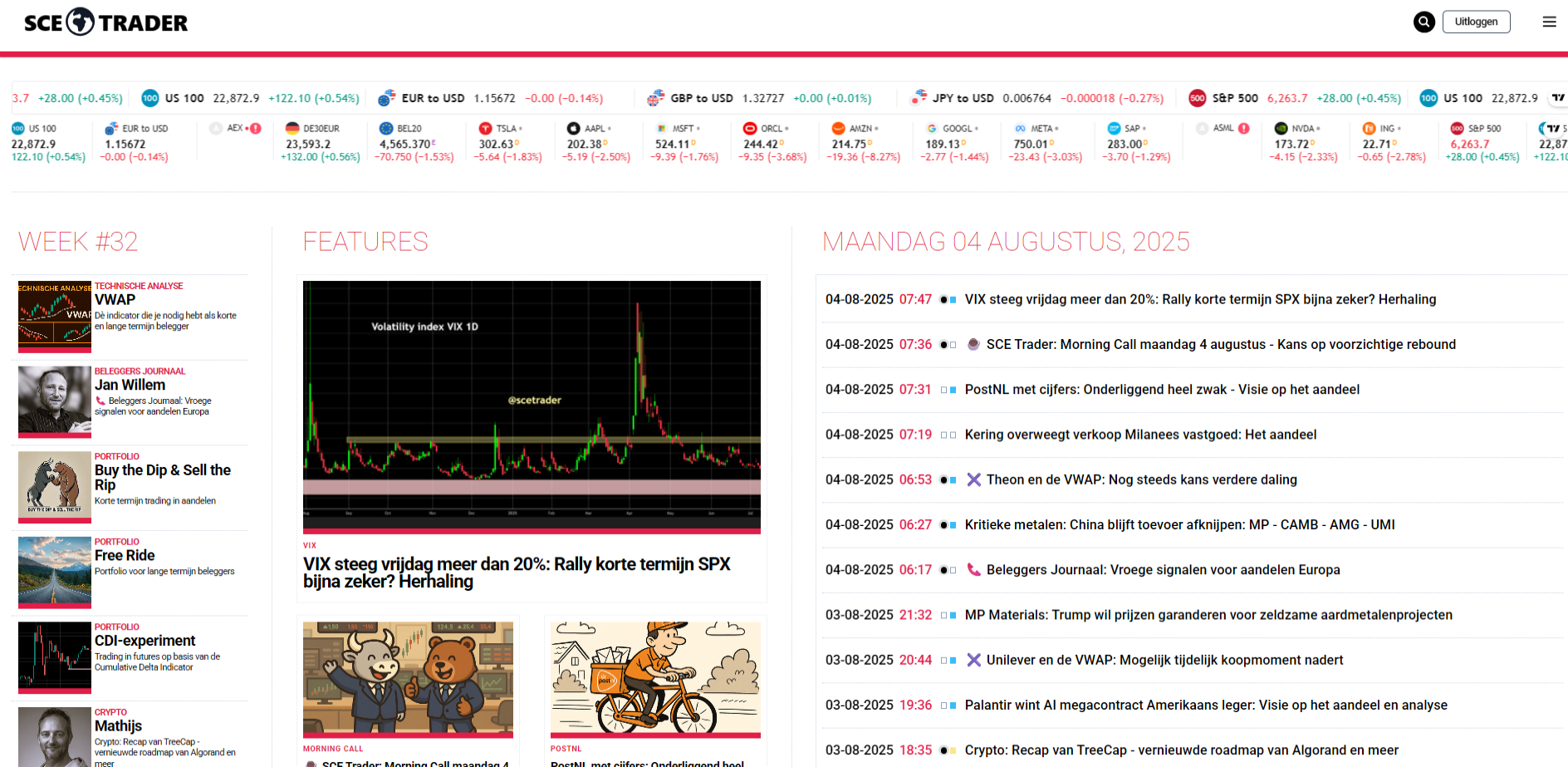Open the JPY to USD ticker flag icon
The width and height of the screenshot is (1568, 767).
pos(918,98)
